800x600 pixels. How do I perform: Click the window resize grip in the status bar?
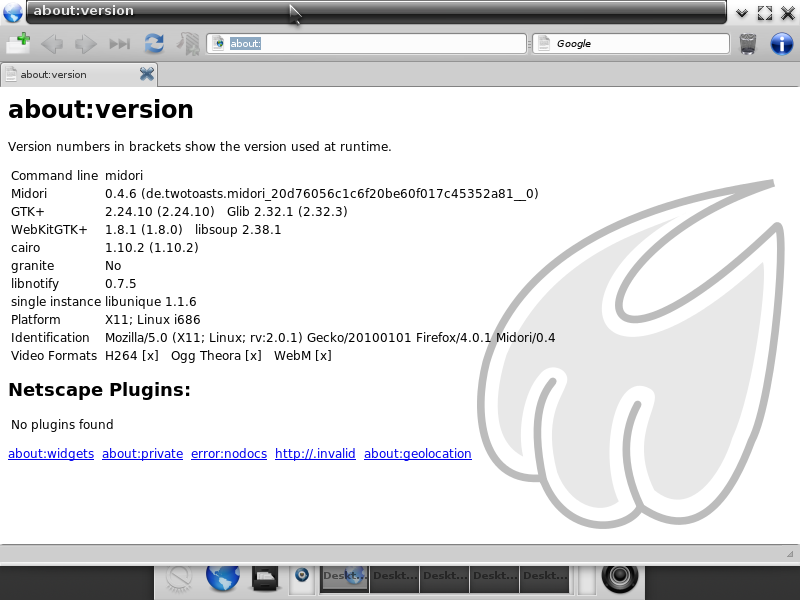[x=790, y=554]
